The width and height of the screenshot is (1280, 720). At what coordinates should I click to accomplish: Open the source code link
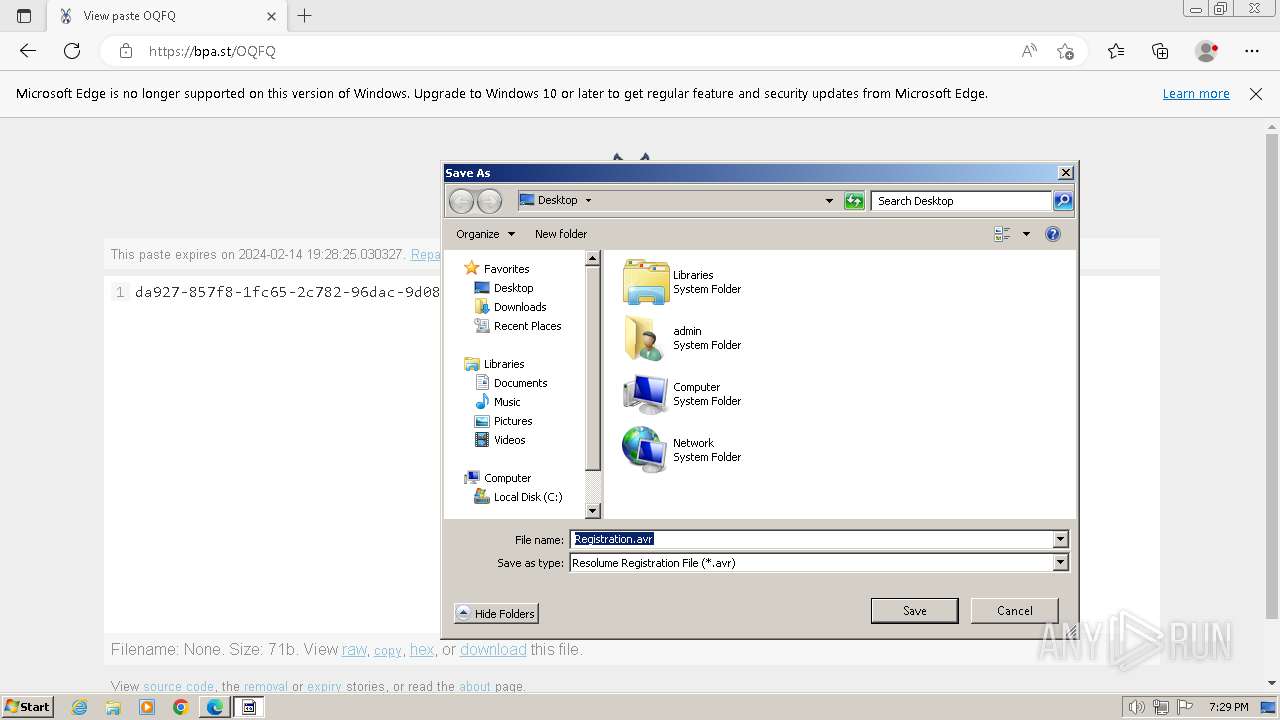(178, 687)
